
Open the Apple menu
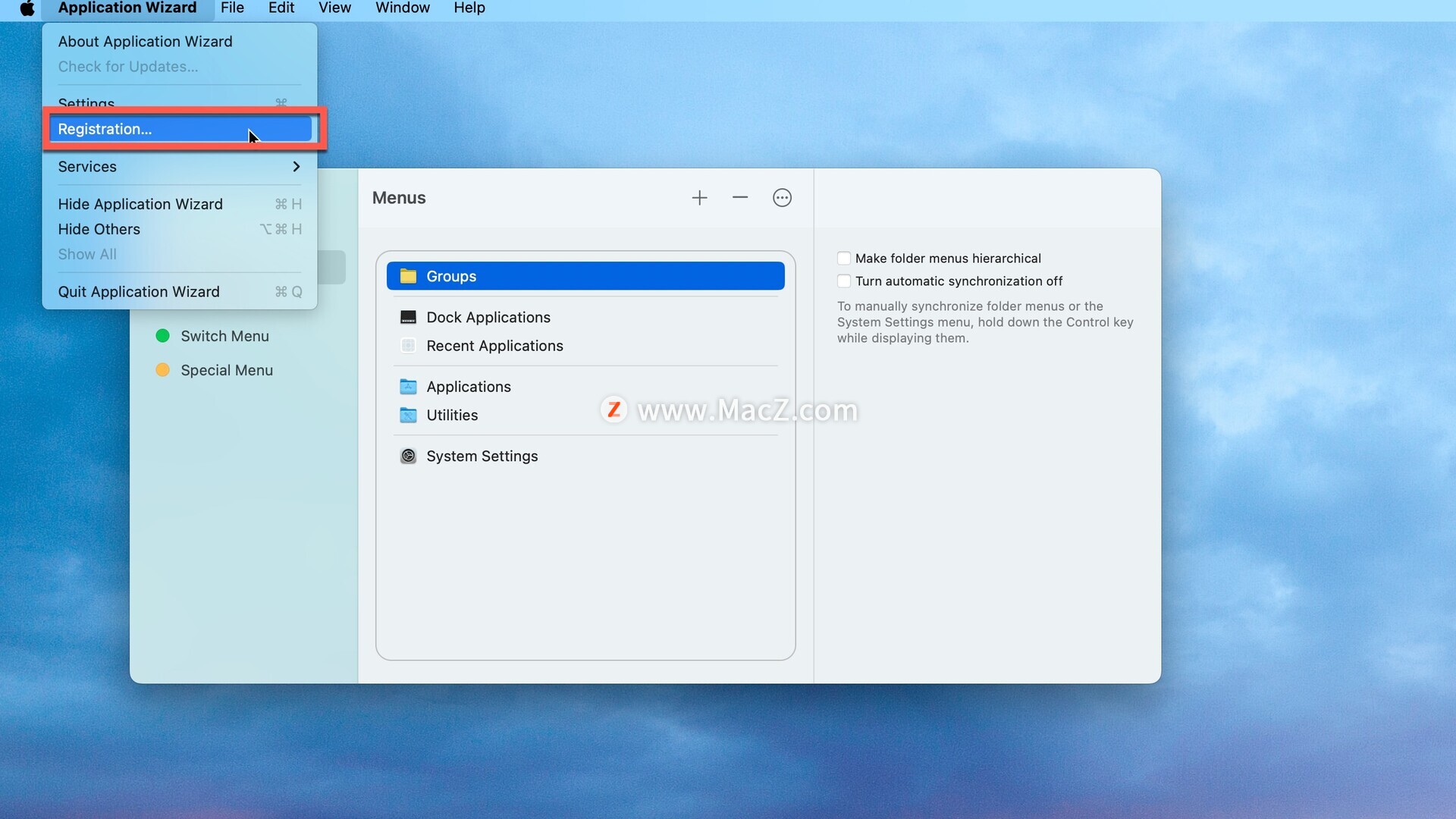(27, 8)
